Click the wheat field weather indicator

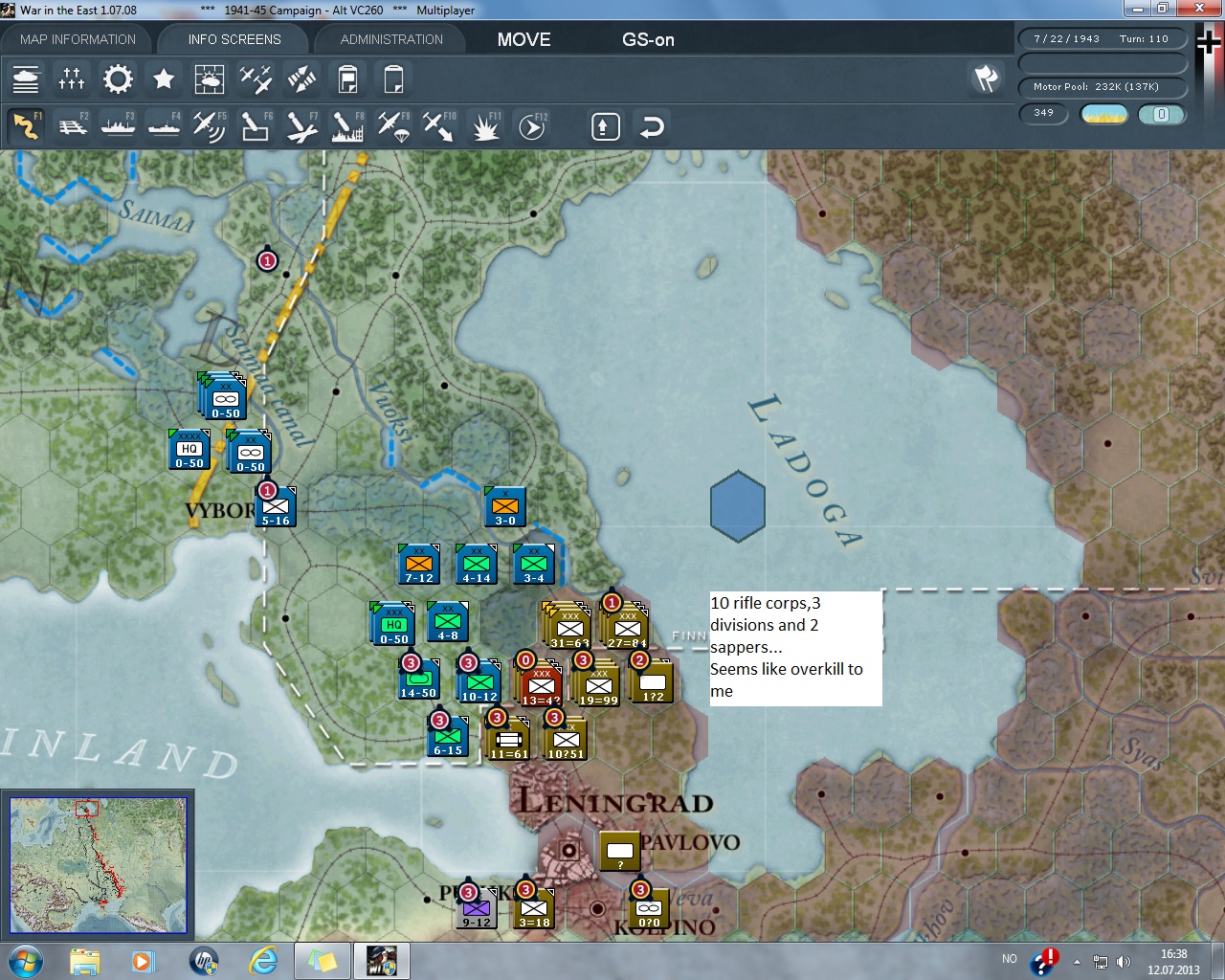pos(1103,114)
